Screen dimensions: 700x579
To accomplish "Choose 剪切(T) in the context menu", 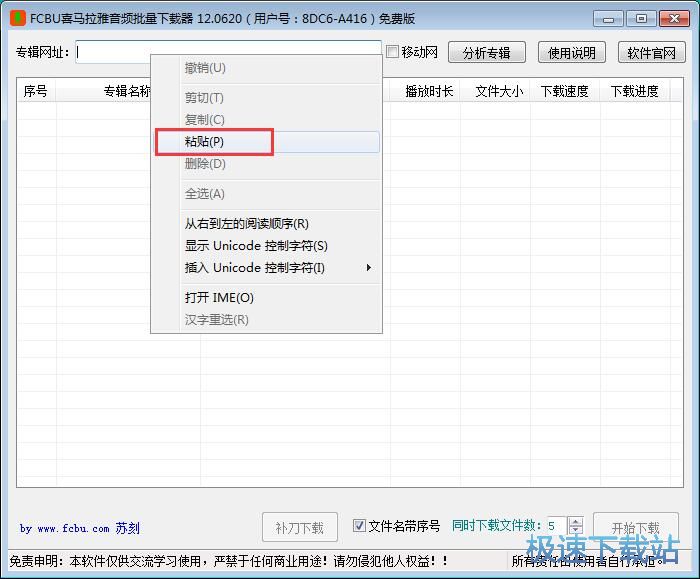I will pyautogui.click(x=267, y=97).
